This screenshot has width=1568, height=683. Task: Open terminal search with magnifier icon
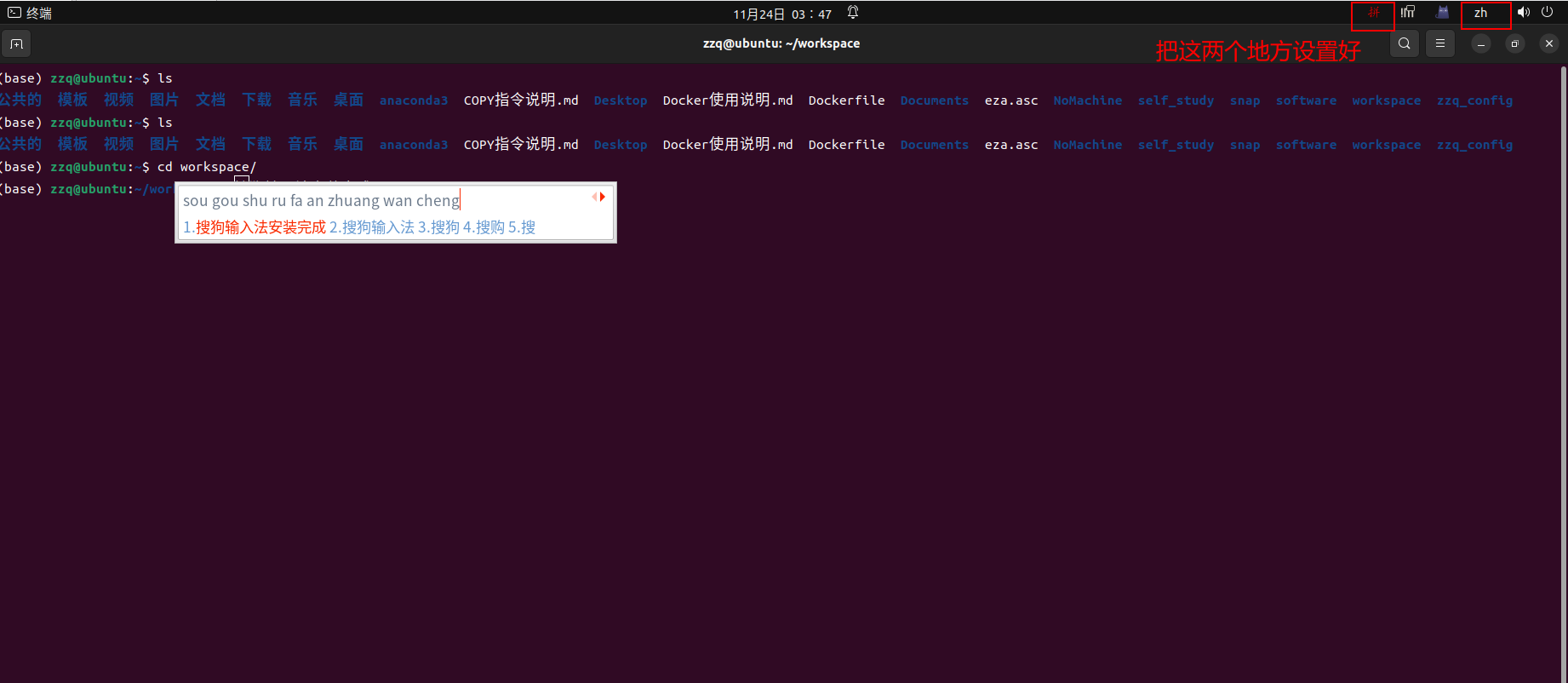[x=1405, y=43]
